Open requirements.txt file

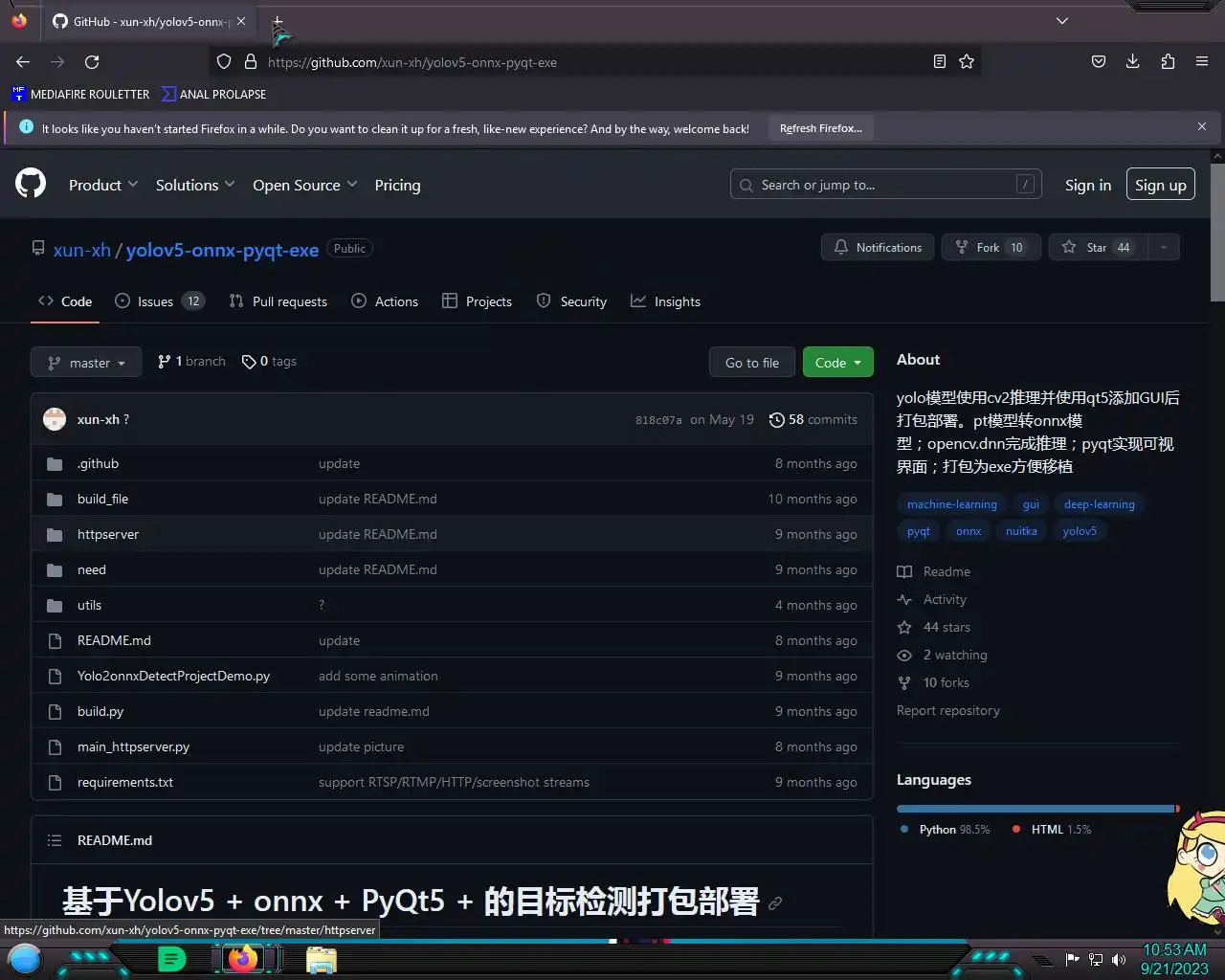tap(125, 782)
